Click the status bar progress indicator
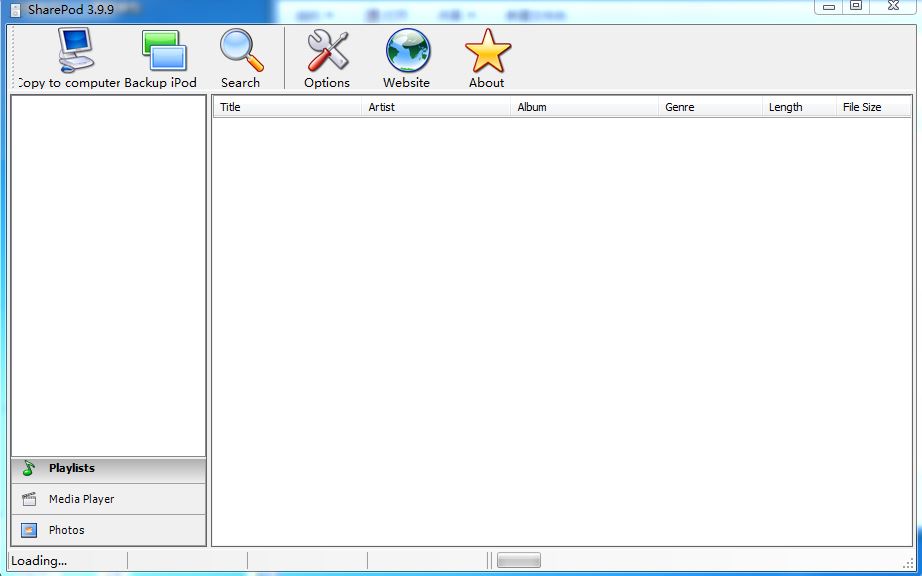This screenshot has width=922, height=576. [x=519, y=561]
